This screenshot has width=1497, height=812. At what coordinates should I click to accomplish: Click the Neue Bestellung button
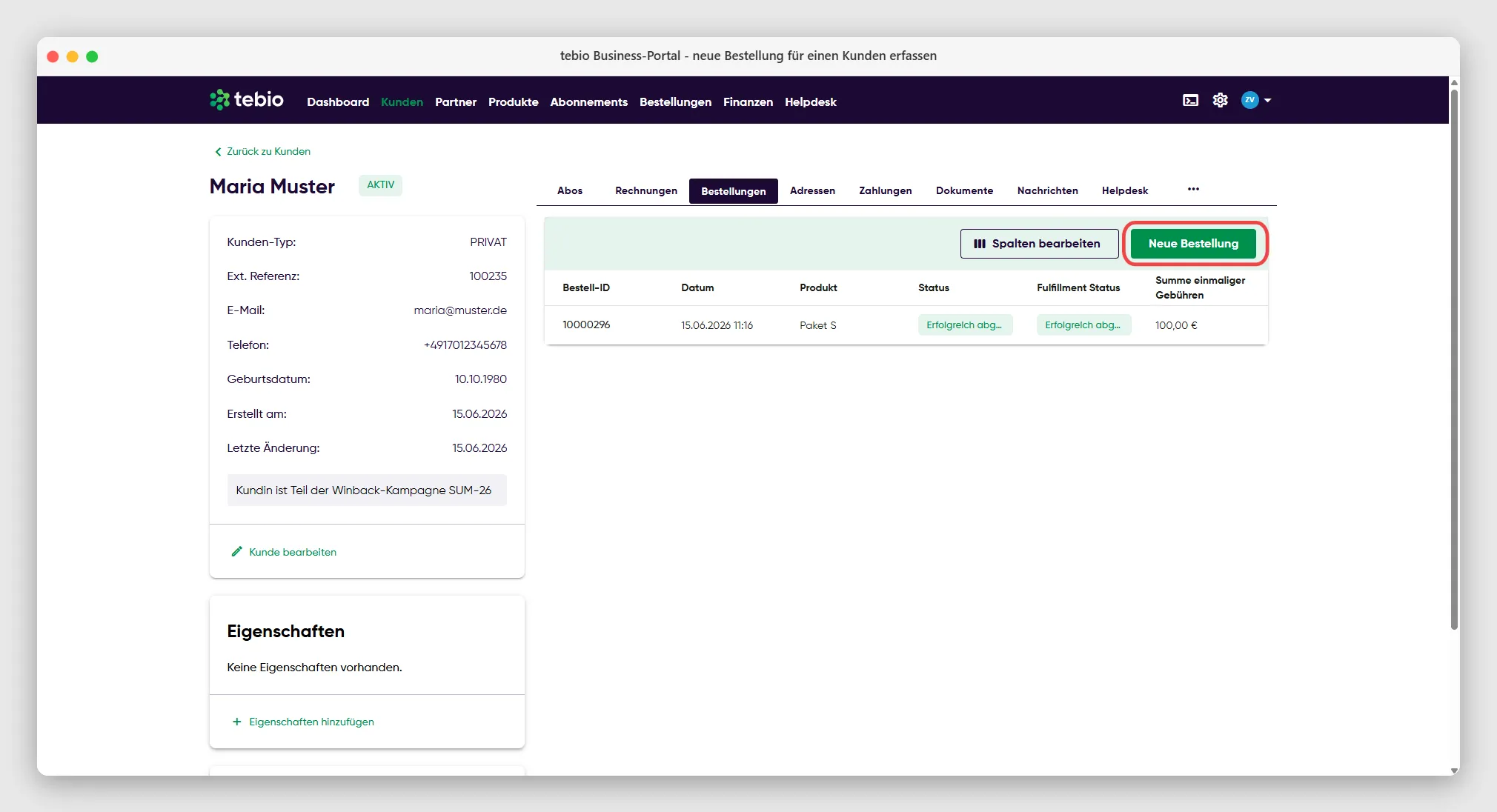[1193, 244]
